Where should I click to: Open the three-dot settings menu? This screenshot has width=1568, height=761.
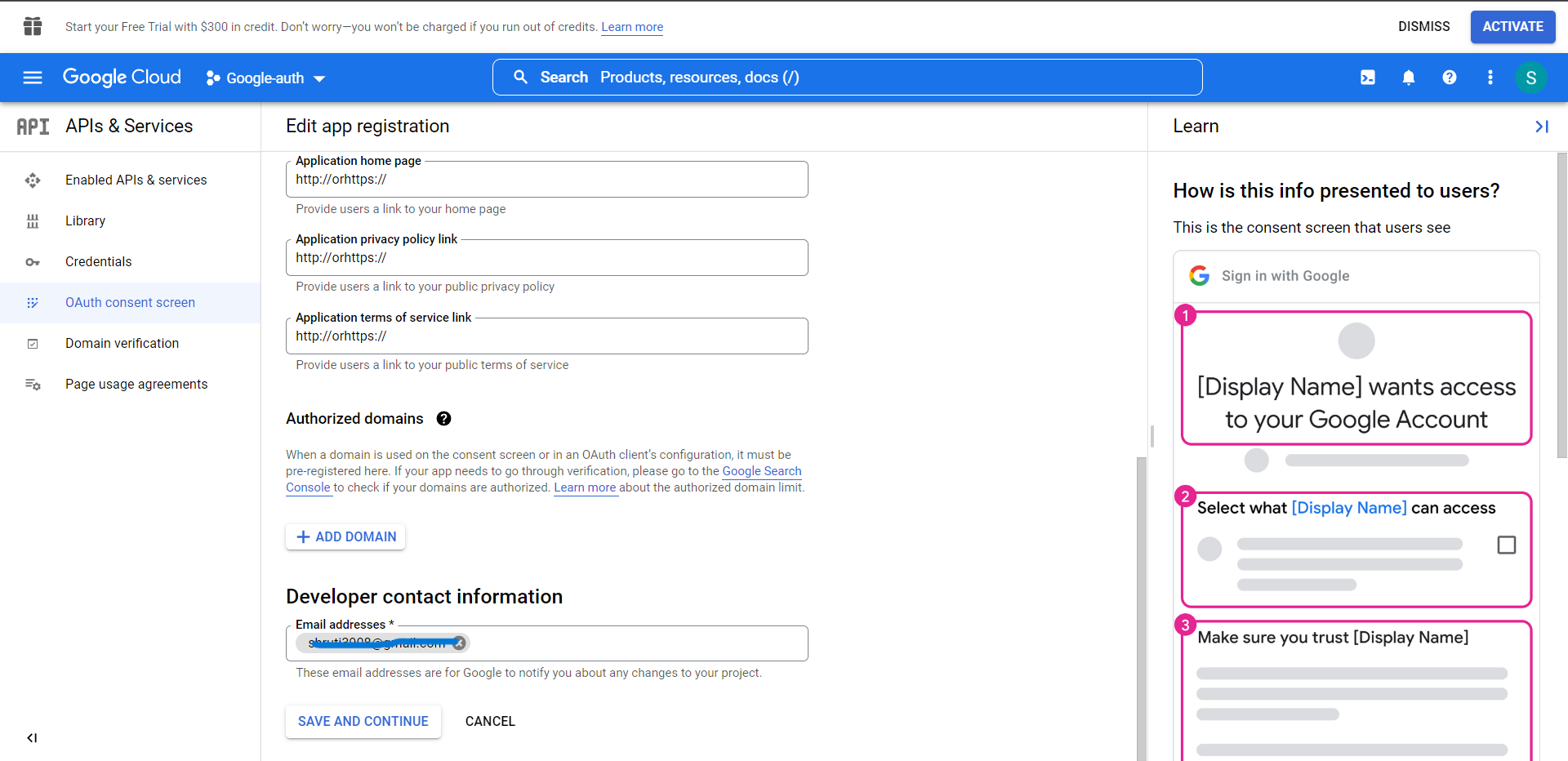(x=1490, y=78)
